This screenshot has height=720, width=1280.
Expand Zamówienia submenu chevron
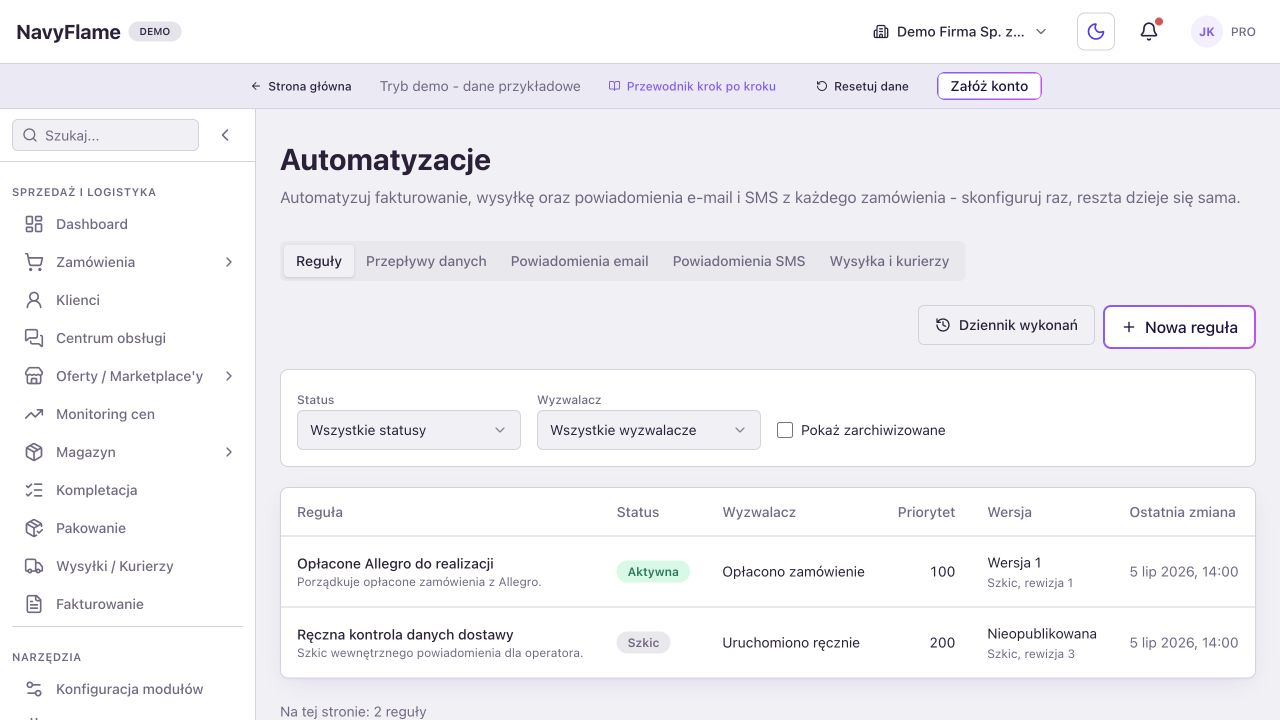click(229, 262)
